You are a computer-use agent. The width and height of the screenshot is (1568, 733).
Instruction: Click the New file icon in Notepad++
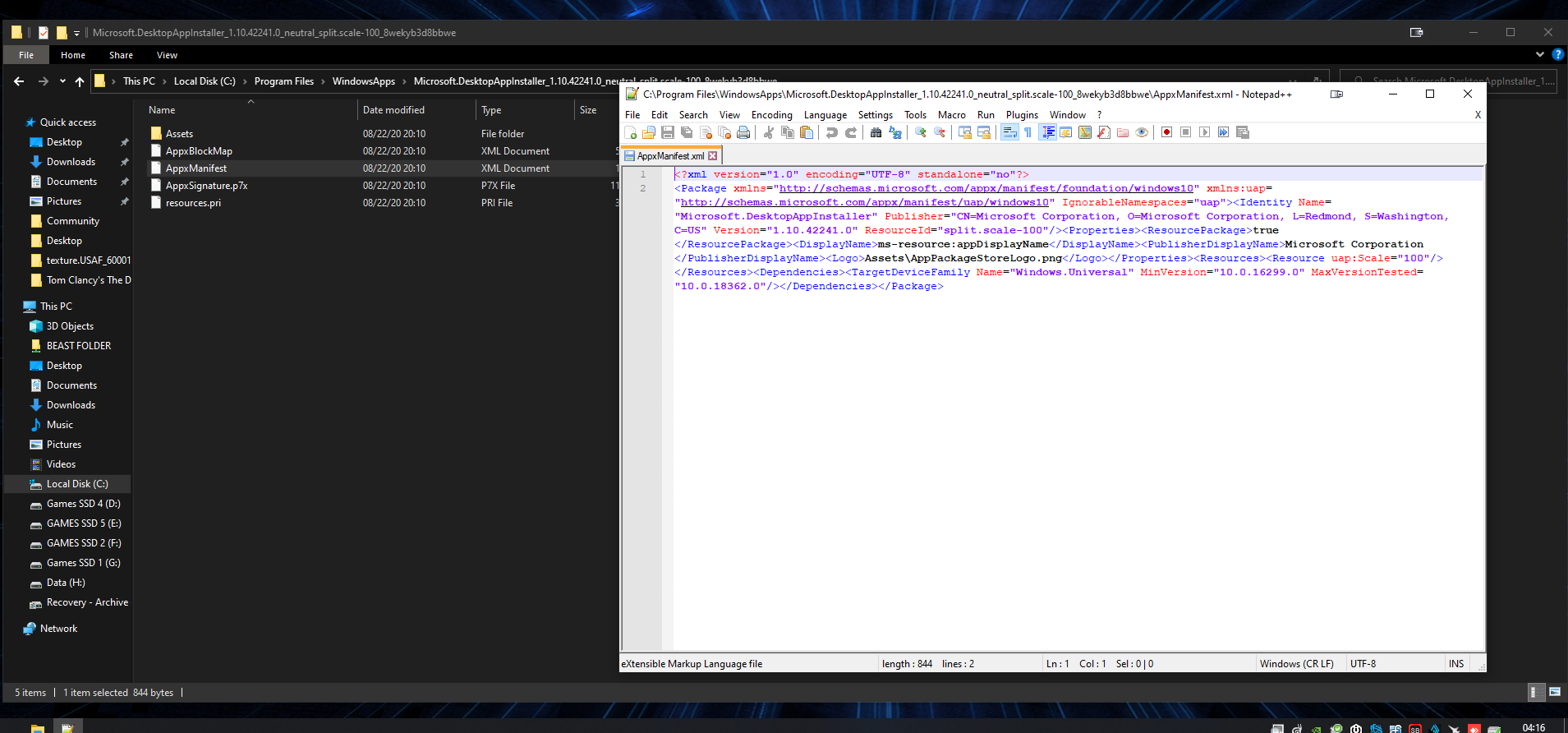[x=631, y=132]
